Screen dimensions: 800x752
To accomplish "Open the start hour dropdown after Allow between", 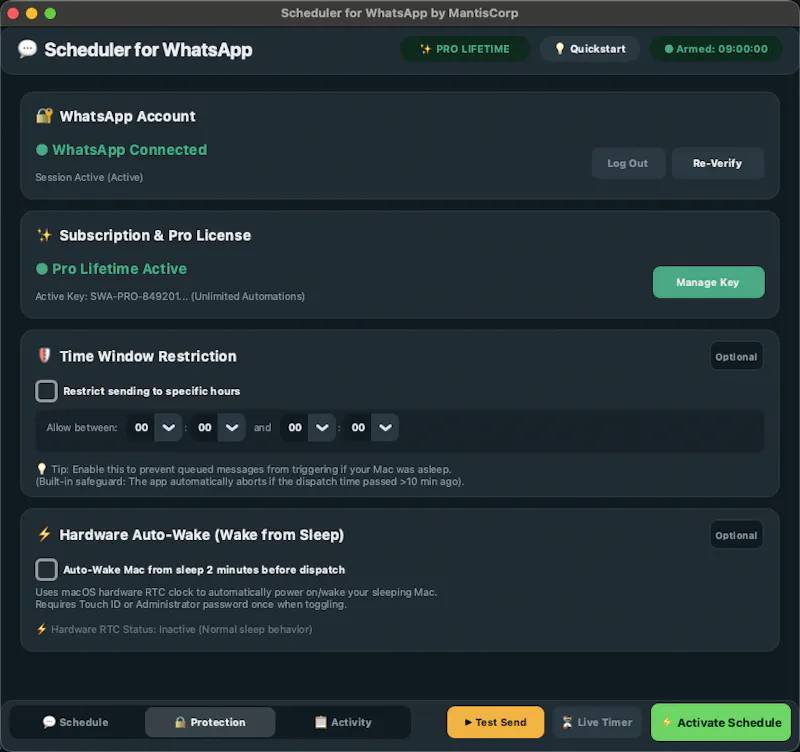I will coord(168,427).
